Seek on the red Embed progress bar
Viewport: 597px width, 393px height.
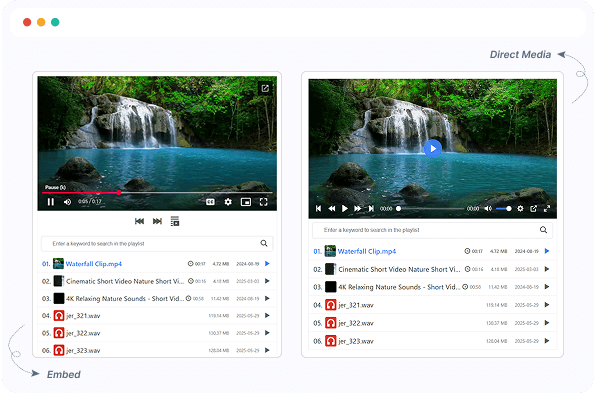click(157, 193)
